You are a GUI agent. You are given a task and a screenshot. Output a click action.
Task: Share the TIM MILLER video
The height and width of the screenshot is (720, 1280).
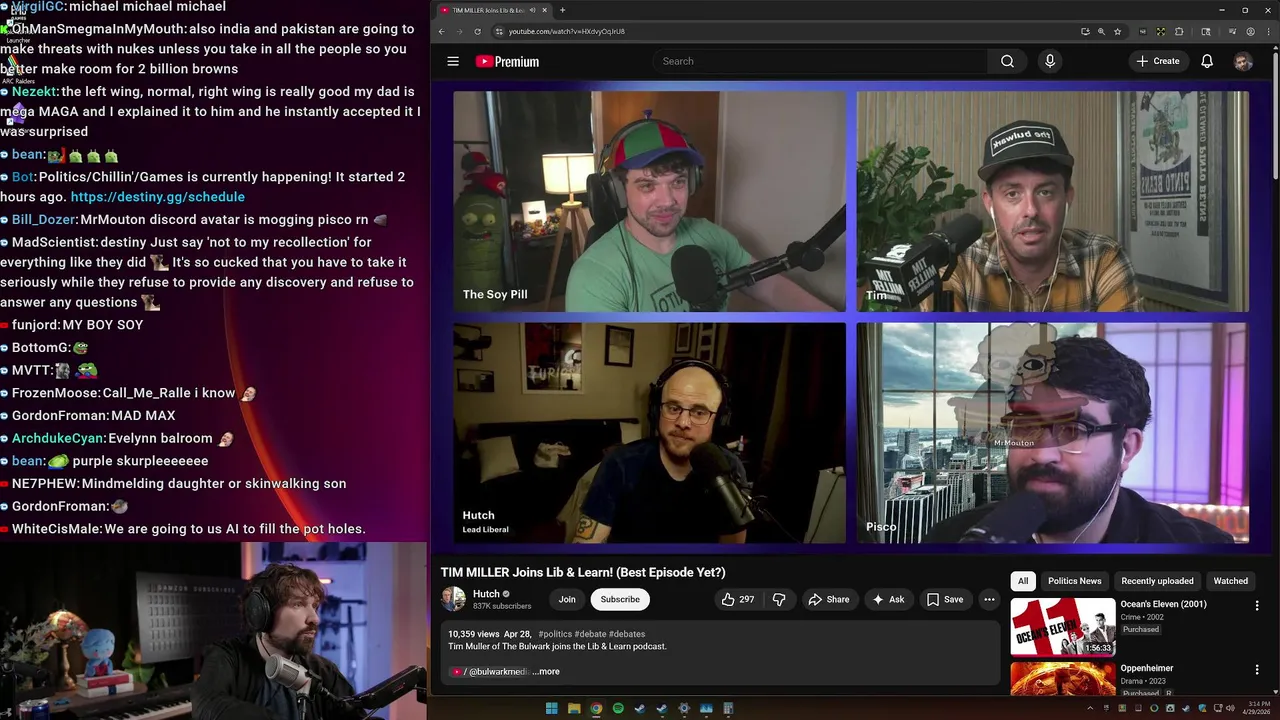click(x=828, y=599)
